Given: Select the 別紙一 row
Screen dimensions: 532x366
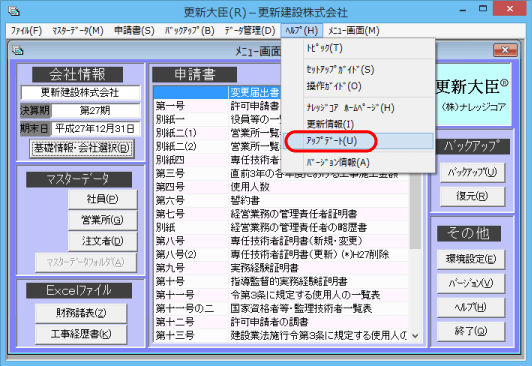Looking at the screenshot, I should 217,119.
